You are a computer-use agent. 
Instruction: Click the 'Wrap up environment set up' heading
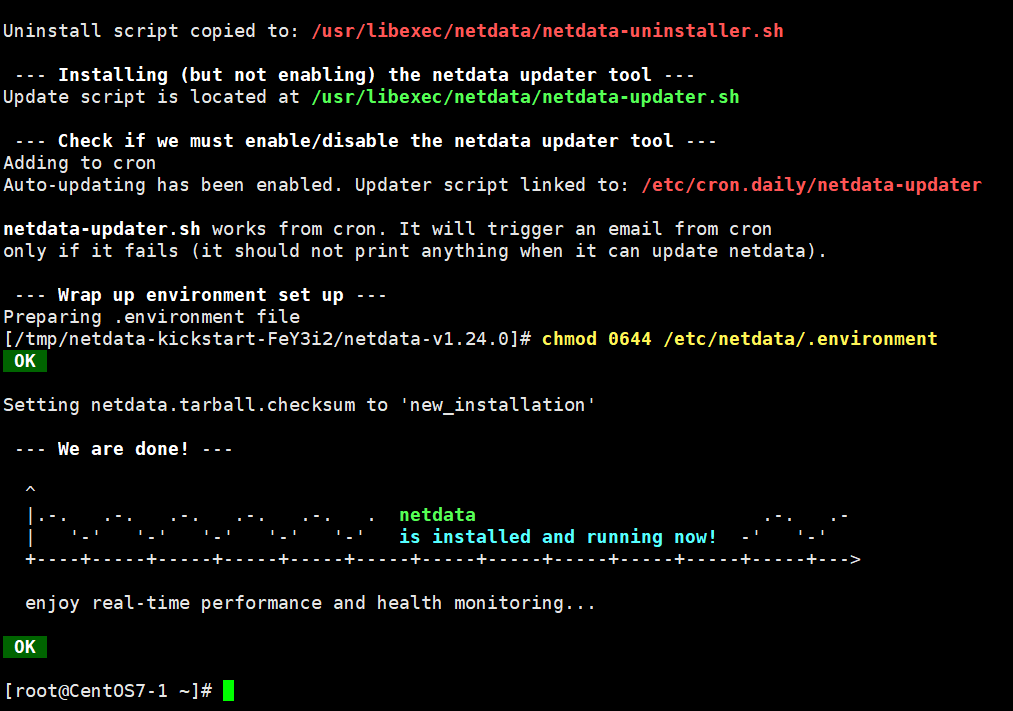[200, 295]
